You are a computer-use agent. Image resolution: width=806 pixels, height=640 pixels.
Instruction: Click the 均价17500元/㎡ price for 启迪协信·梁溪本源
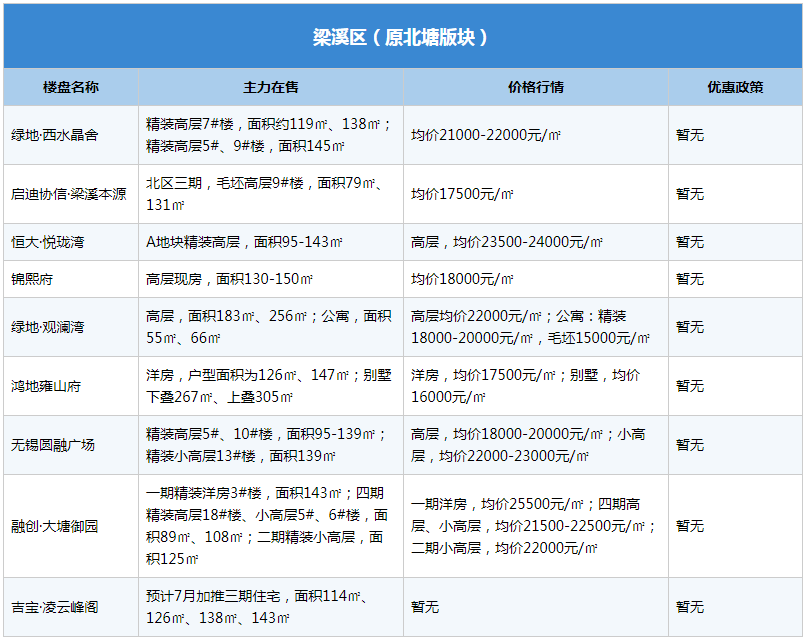pyautogui.click(x=462, y=194)
